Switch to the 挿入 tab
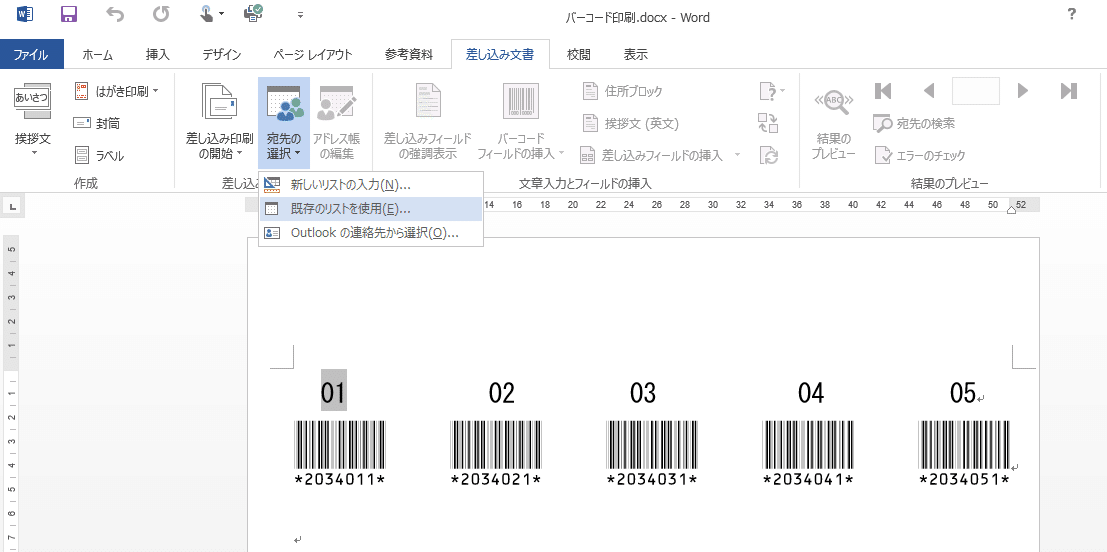 tap(157, 54)
